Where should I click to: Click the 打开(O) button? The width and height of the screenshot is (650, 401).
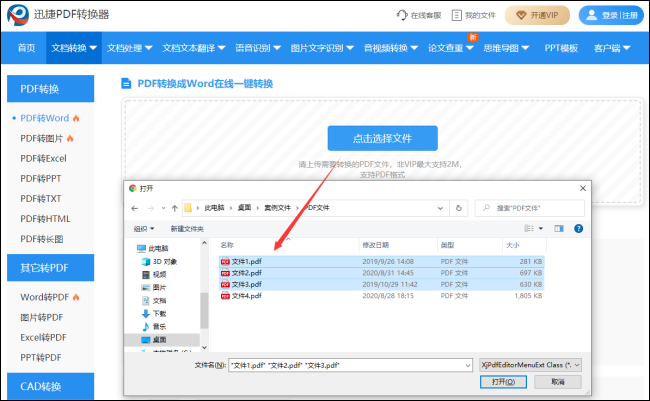(503, 382)
